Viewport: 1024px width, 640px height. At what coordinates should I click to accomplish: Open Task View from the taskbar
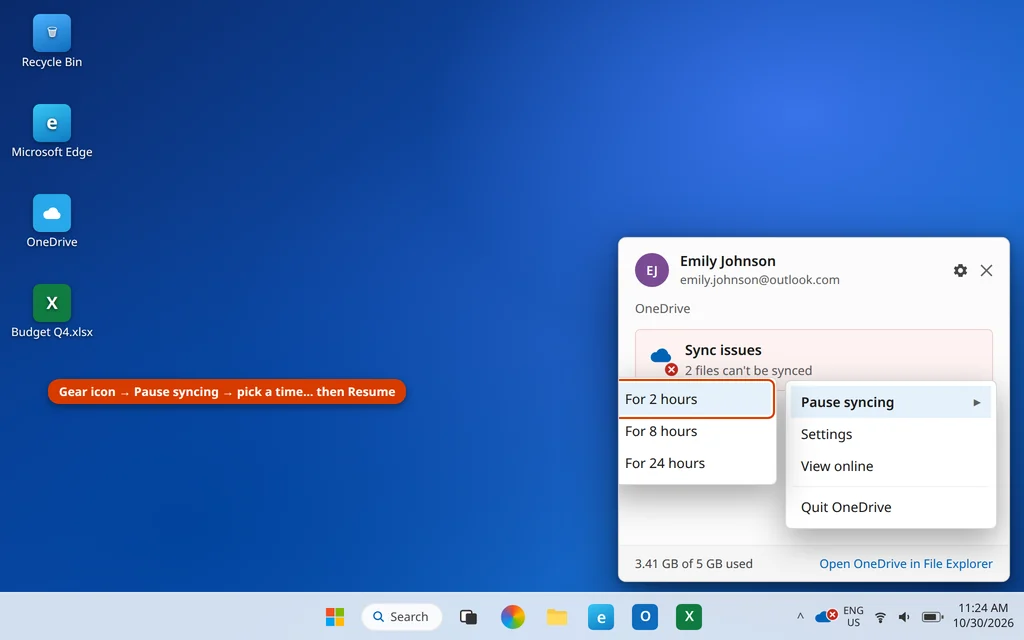[468, 616]
